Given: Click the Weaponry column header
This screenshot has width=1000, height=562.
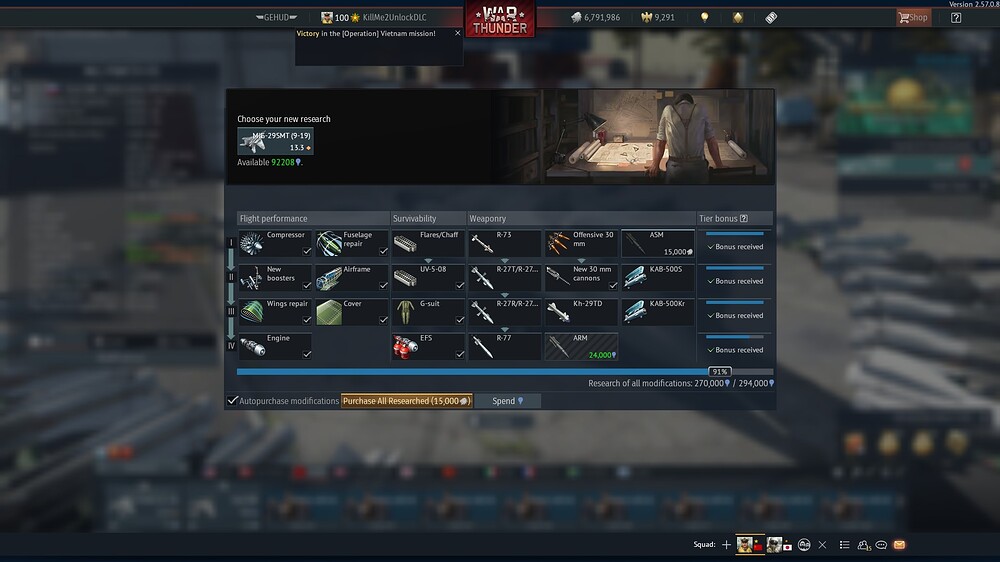Looking at the screenshot, I should click(x=581, y=218).
